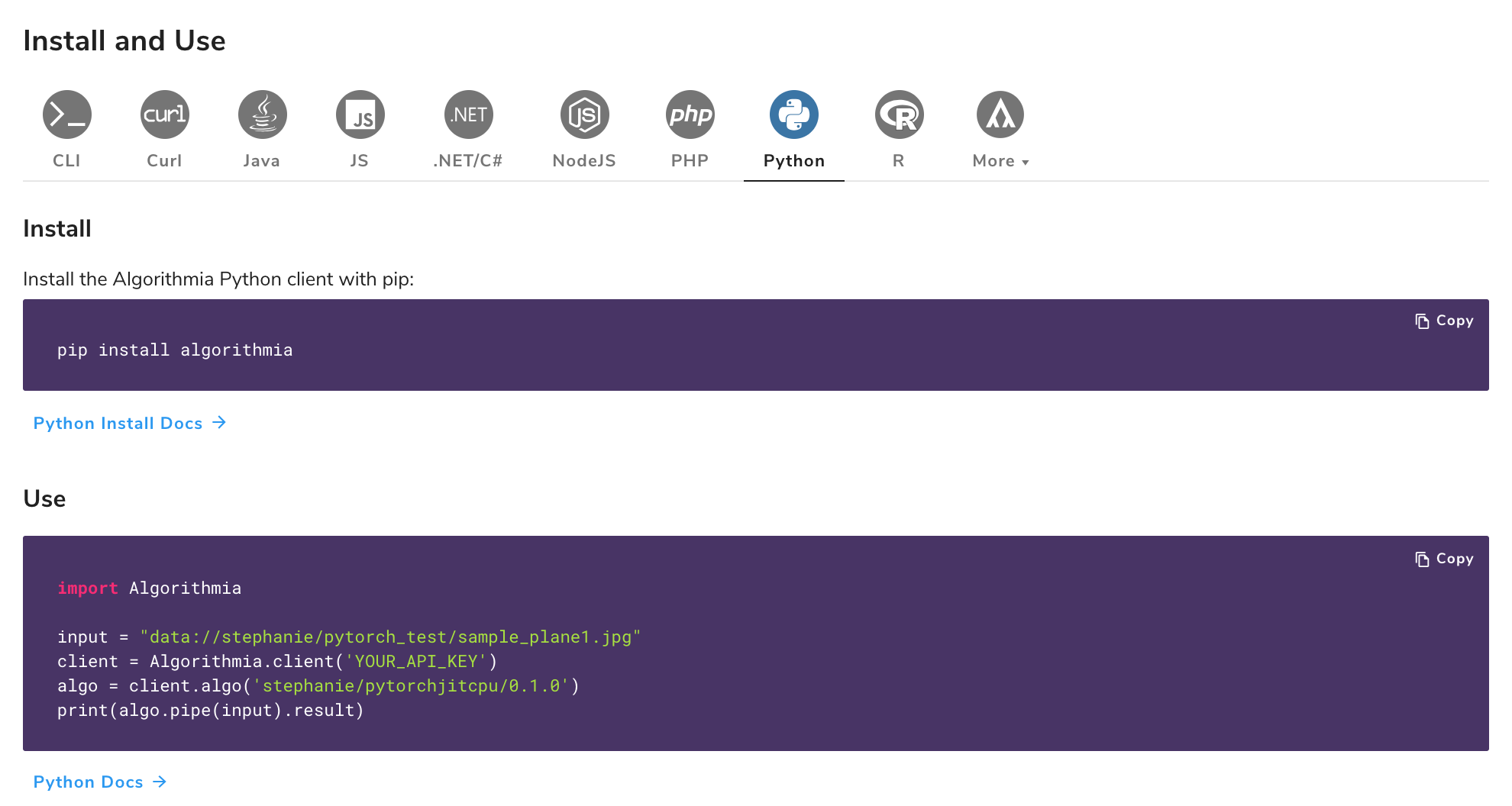Choose the Java coffee cup icon
The height and width of the screenshot is (806, 1512).
(263, 114)
